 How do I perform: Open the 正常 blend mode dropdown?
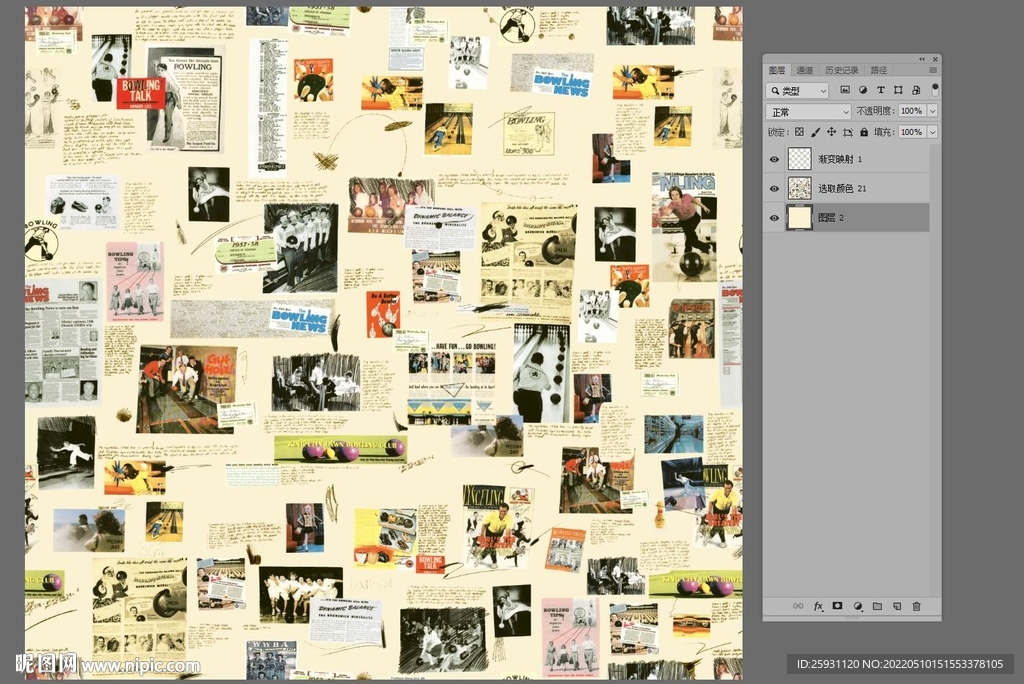pyautogui.click(x=809, y=112)
